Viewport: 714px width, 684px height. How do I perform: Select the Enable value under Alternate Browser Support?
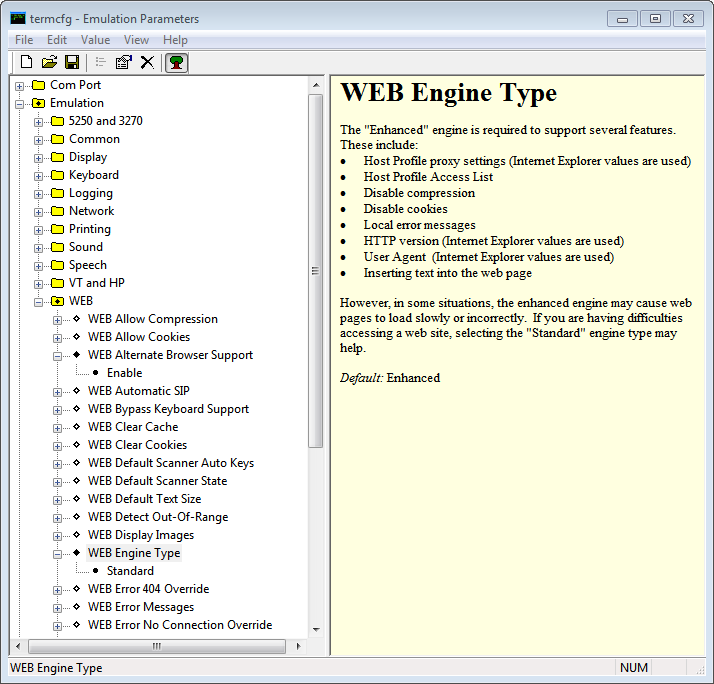point(124,373)
